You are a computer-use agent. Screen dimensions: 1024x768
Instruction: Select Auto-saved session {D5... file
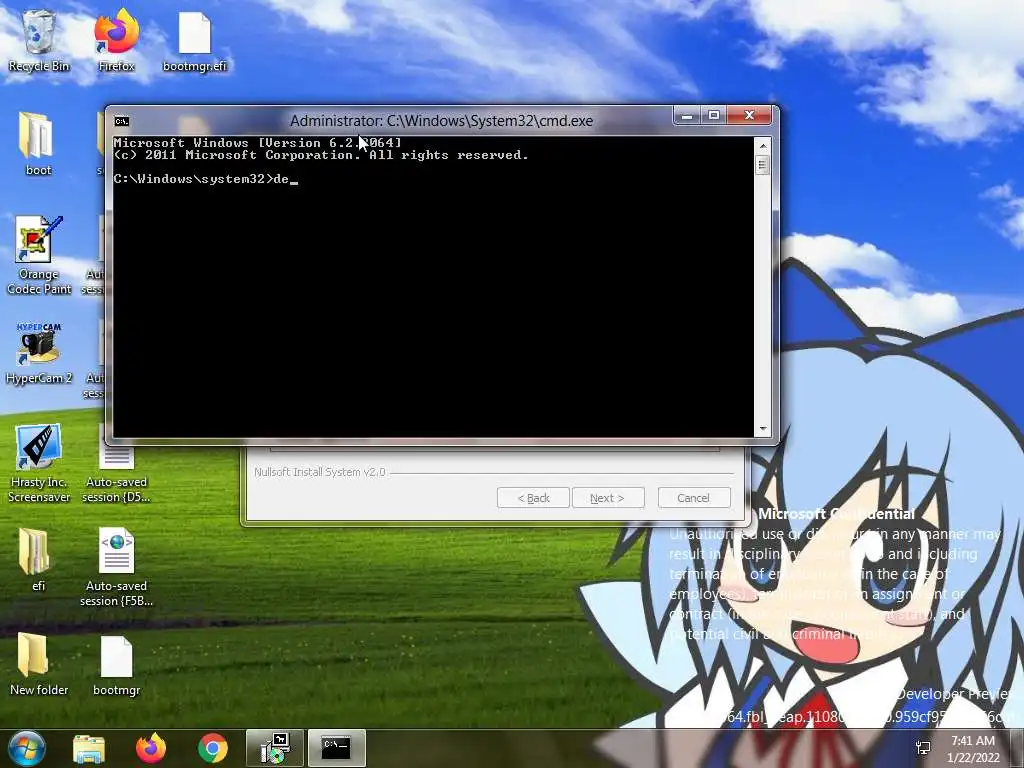click(116, 467)
